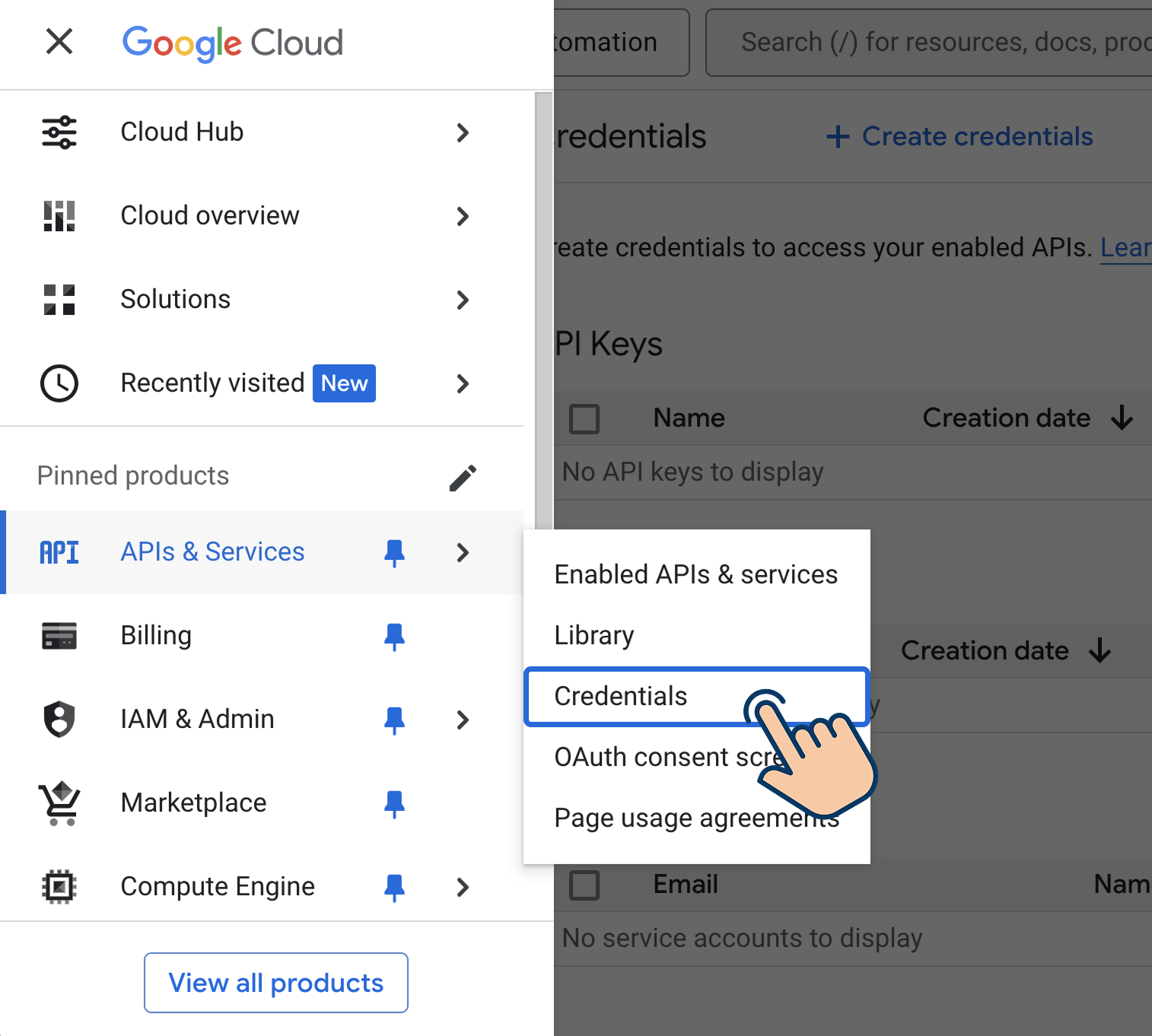Click the Billing card icon

[x=59, y=636]
